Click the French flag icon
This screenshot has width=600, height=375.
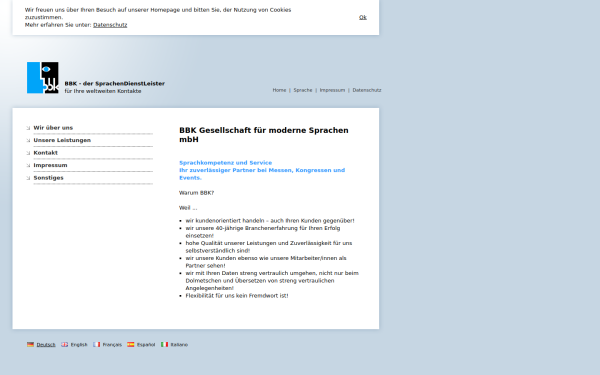pos(96,344)
